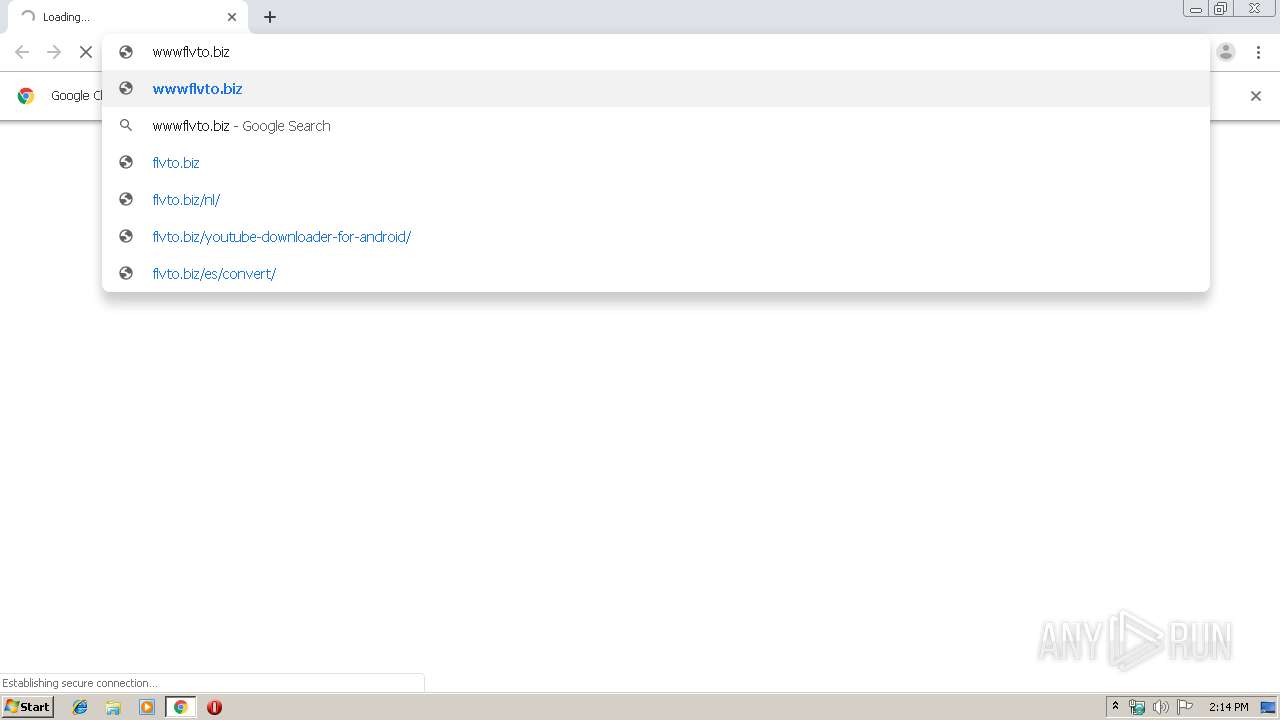
Task: Open the Windows Start menu
Action: [27, 707]
